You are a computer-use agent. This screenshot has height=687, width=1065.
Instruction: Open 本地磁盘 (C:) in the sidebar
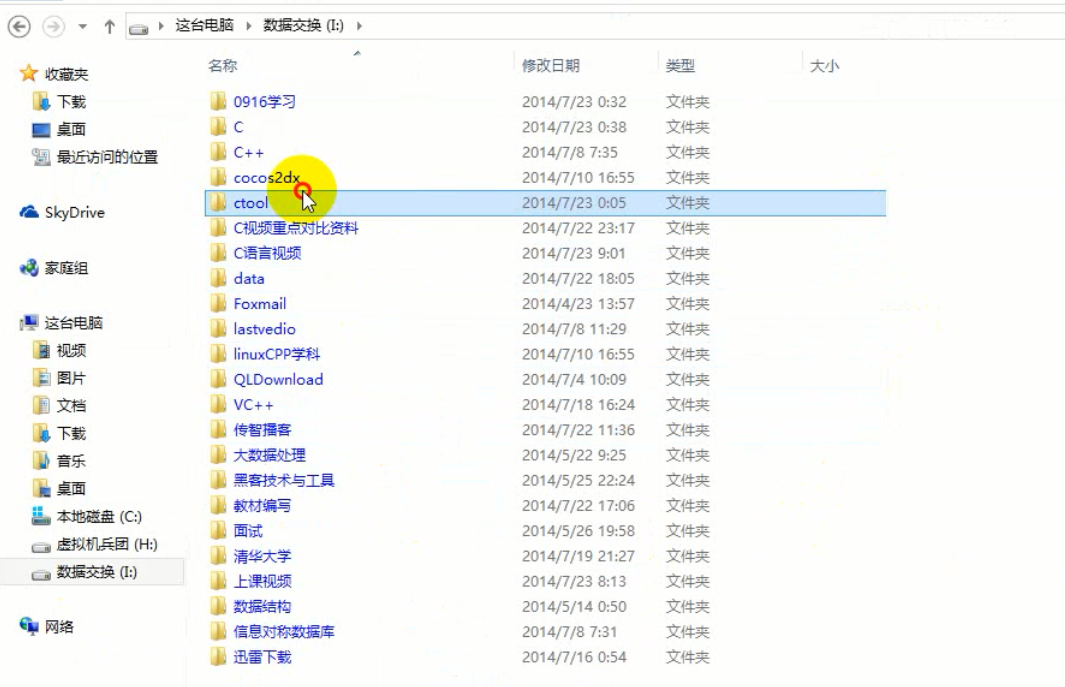coord(99,516)
